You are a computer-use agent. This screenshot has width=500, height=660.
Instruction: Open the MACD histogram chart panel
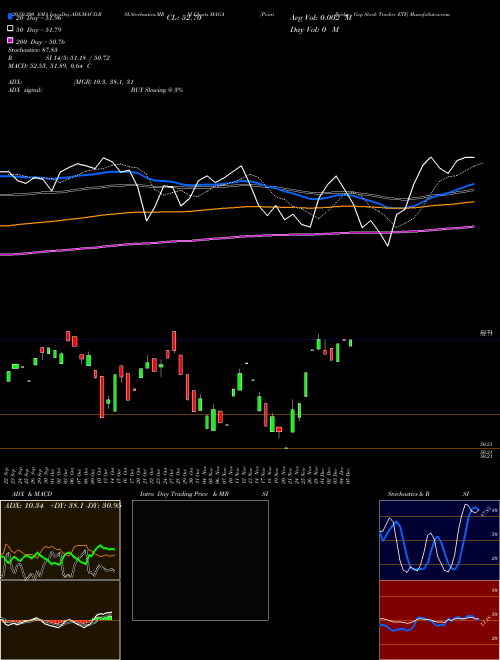coord(60,620)
